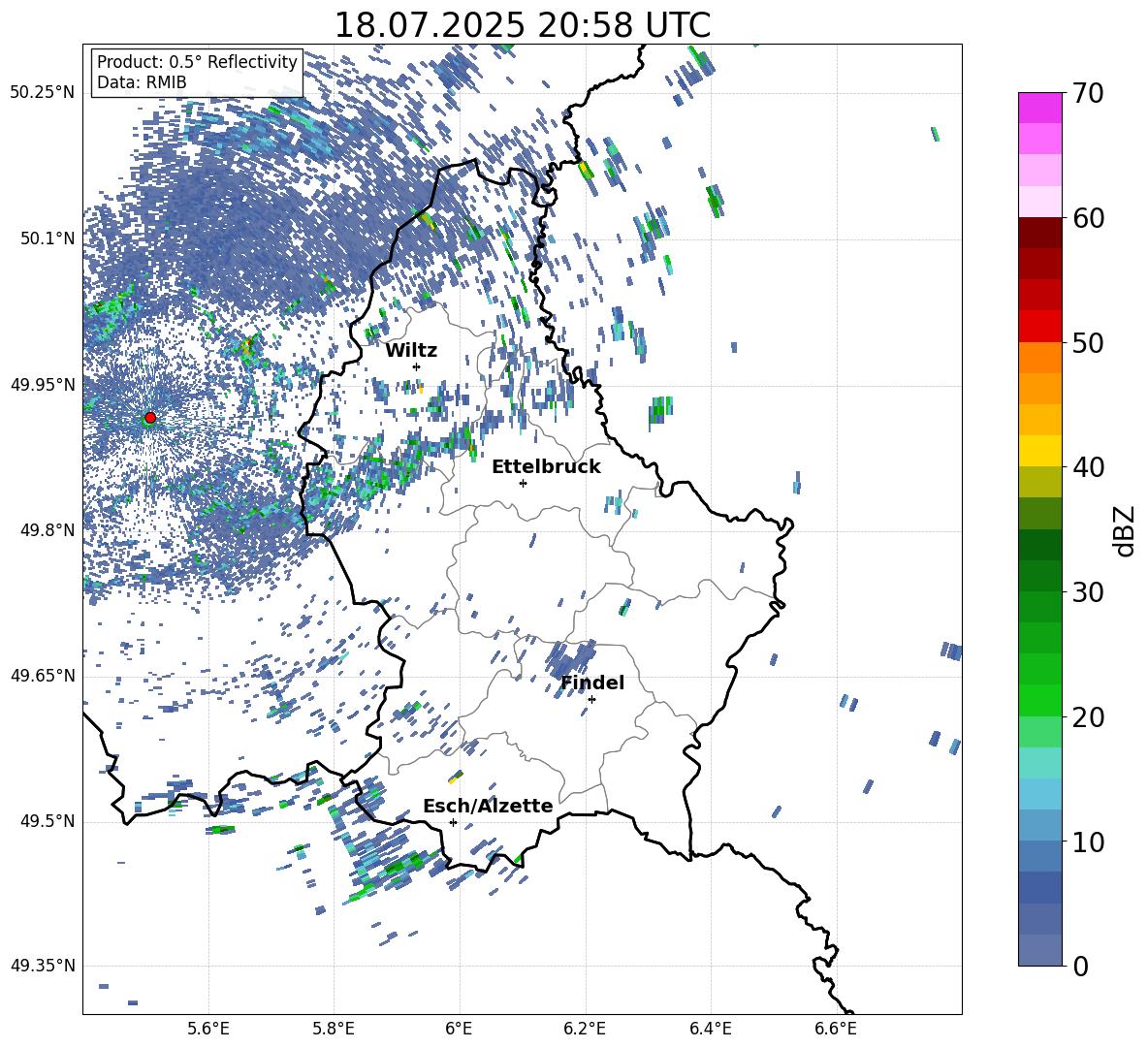Click the red radar site marker
1148x1048 pixels.
(x=150, y=418)
